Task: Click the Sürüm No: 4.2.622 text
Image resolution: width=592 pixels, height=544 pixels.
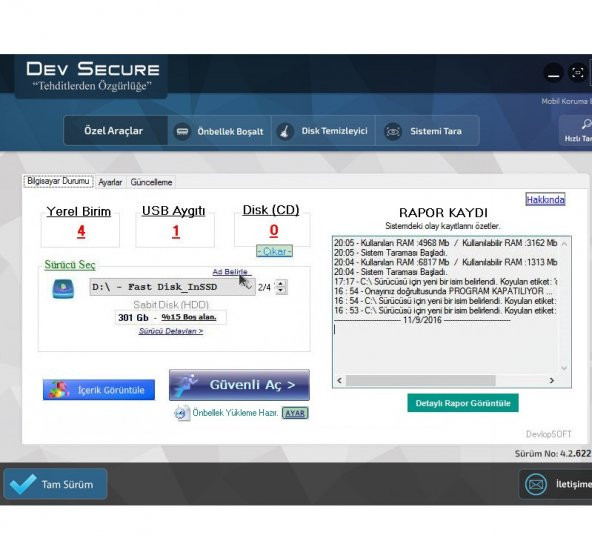Action: [x=553, y=454]
